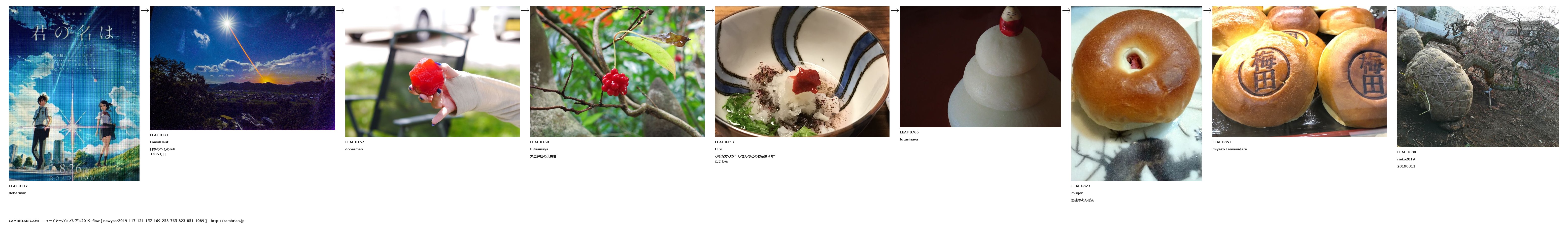Open the hand holding red jelly photo
Viewport: 1568px width, 227px height.
coord(432,71)
